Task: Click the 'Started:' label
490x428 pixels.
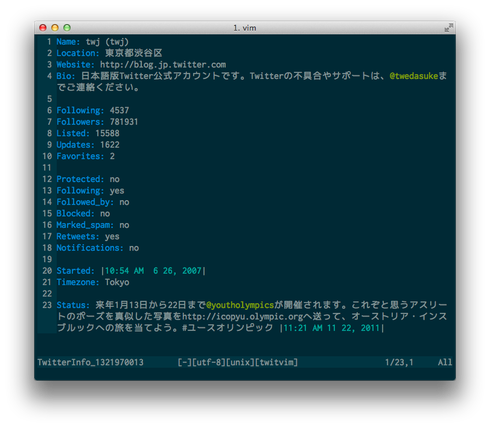Action: coord(76,271)
